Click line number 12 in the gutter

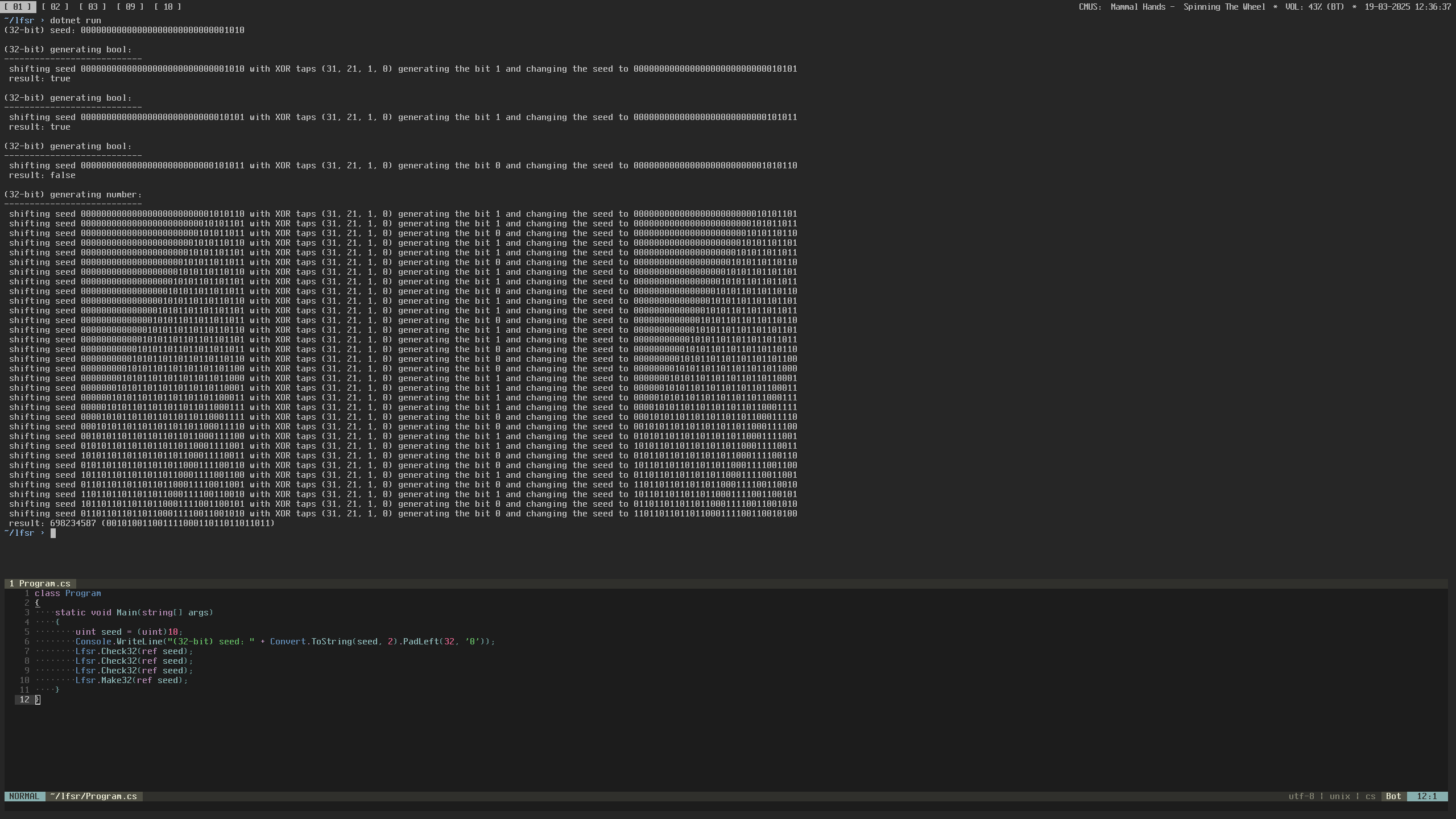[24, 700]
